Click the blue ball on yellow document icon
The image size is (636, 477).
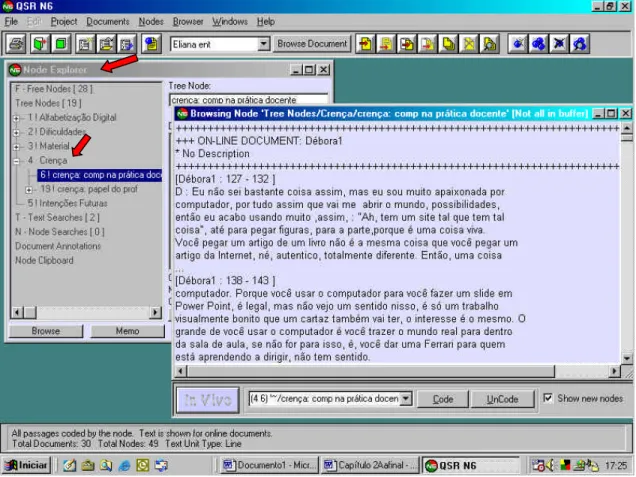pos(152,43)
